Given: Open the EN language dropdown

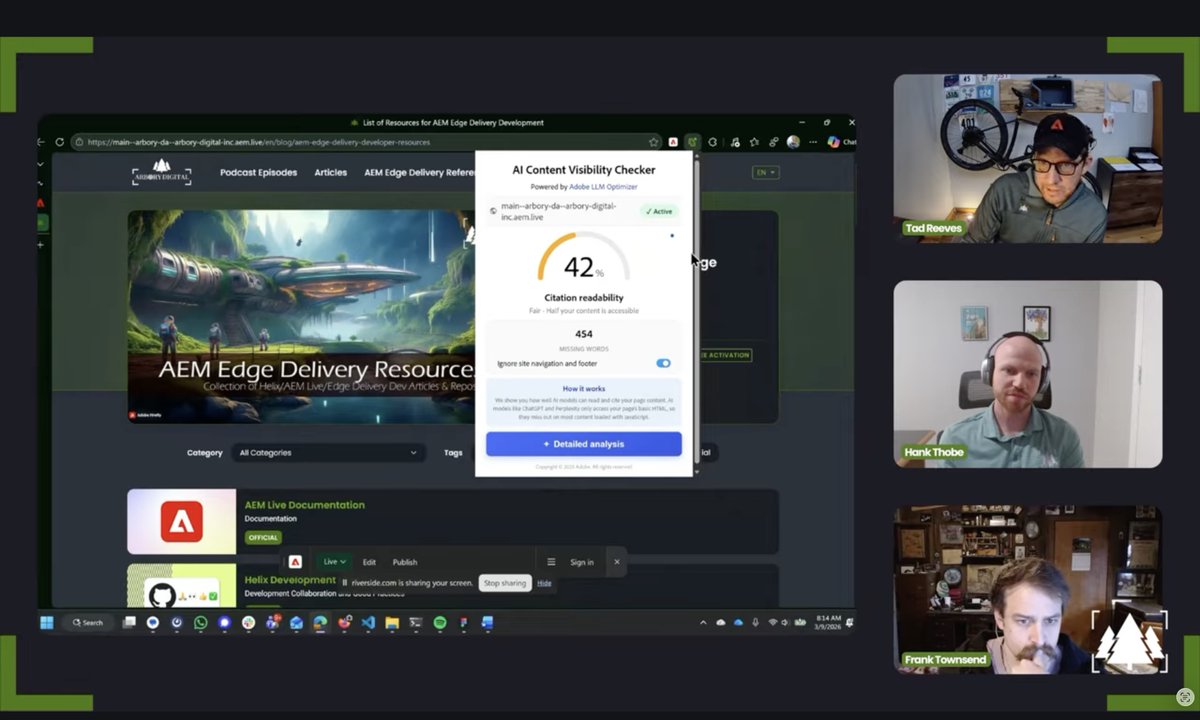Looking at the screenshot, I should tap(765, 172).
